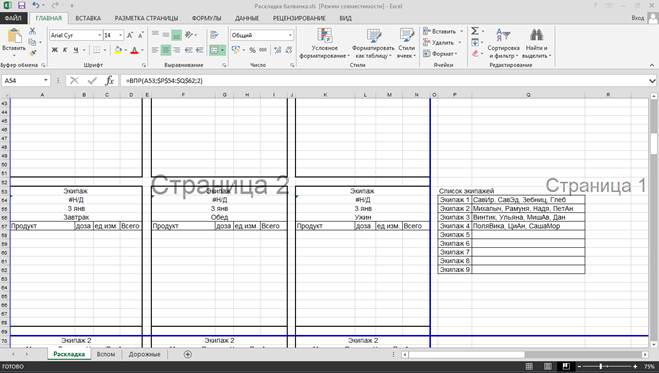Apply percent style format

(x=252, y=50)
